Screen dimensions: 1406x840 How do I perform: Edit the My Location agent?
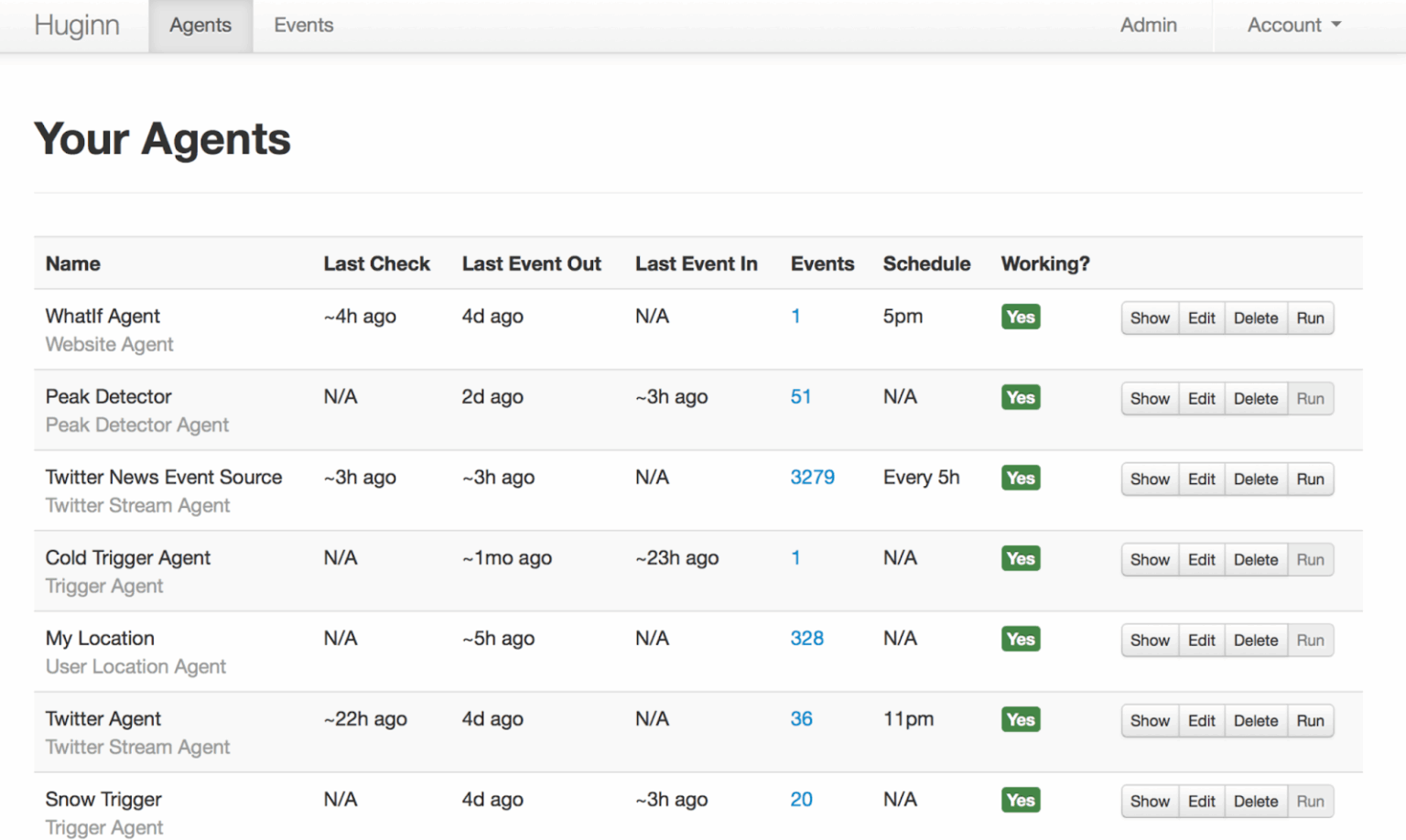(1201, 640)
